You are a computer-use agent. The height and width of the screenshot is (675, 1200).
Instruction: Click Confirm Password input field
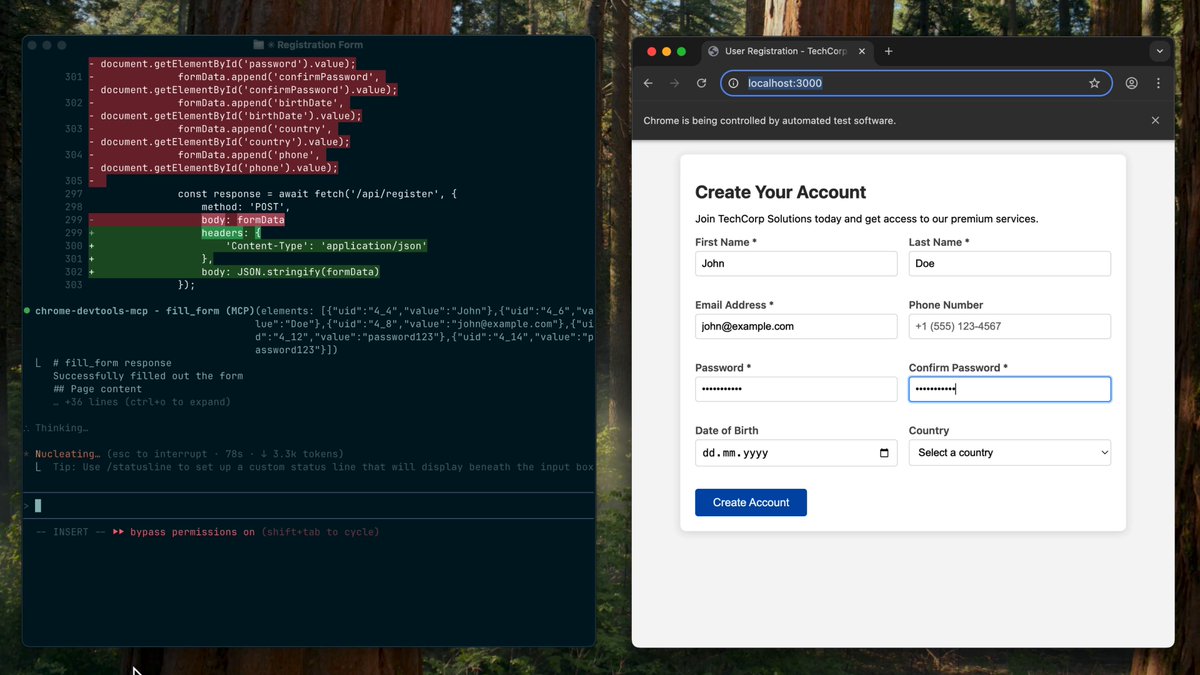click(1010, 389)
